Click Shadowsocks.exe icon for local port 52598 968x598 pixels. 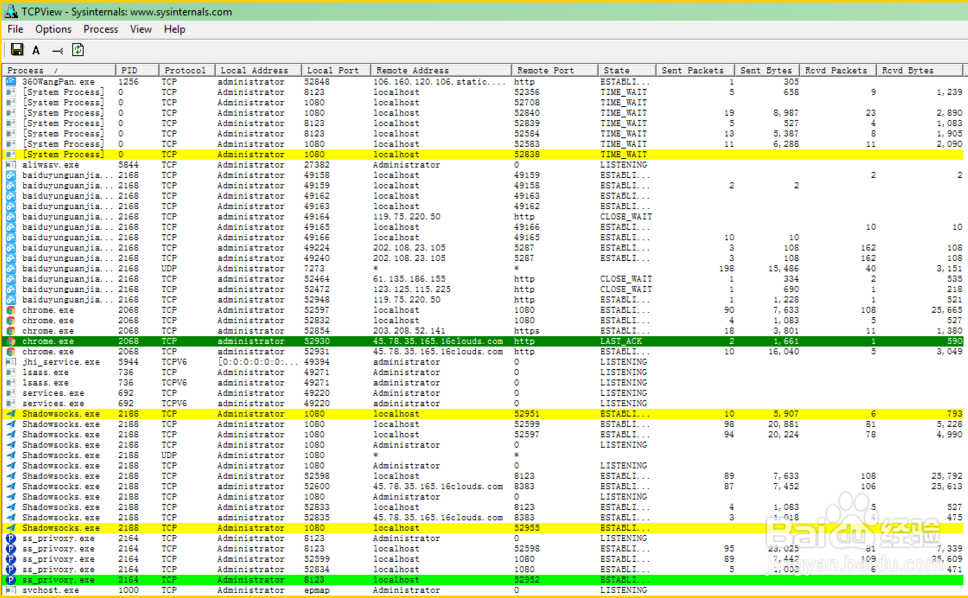click(11, 476)
